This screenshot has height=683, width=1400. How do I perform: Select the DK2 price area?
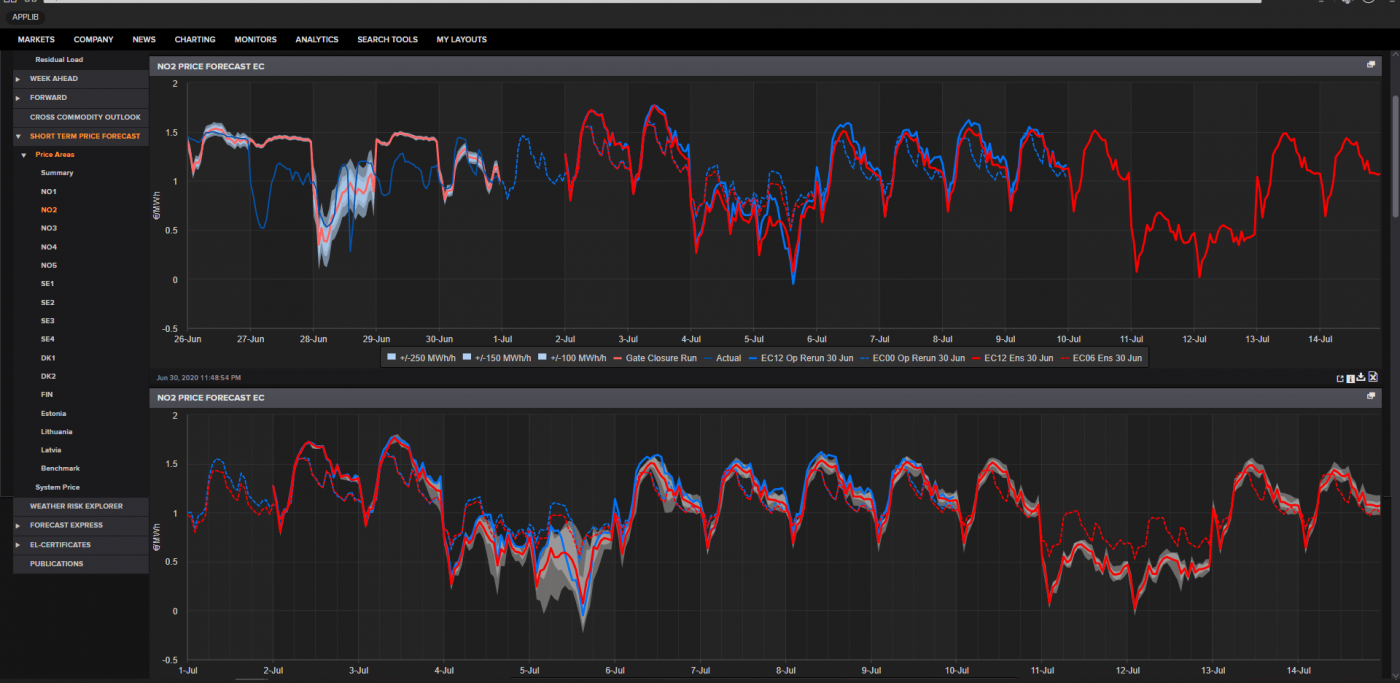(48, 376)
